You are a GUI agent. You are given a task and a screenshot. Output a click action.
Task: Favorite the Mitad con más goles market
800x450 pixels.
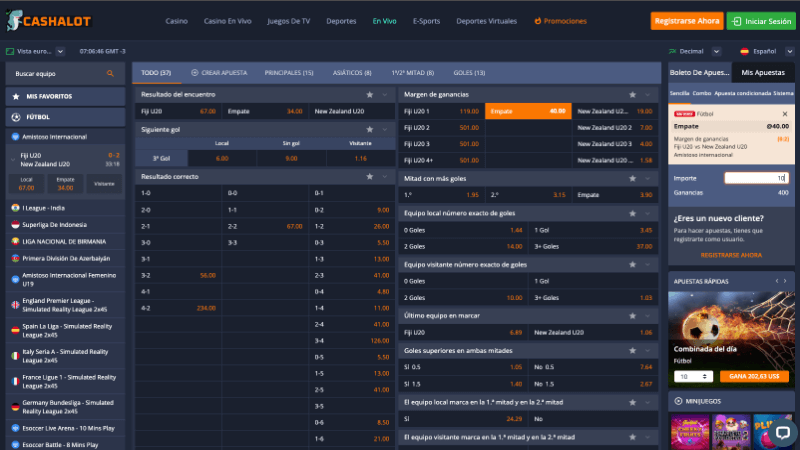(633, 179)
